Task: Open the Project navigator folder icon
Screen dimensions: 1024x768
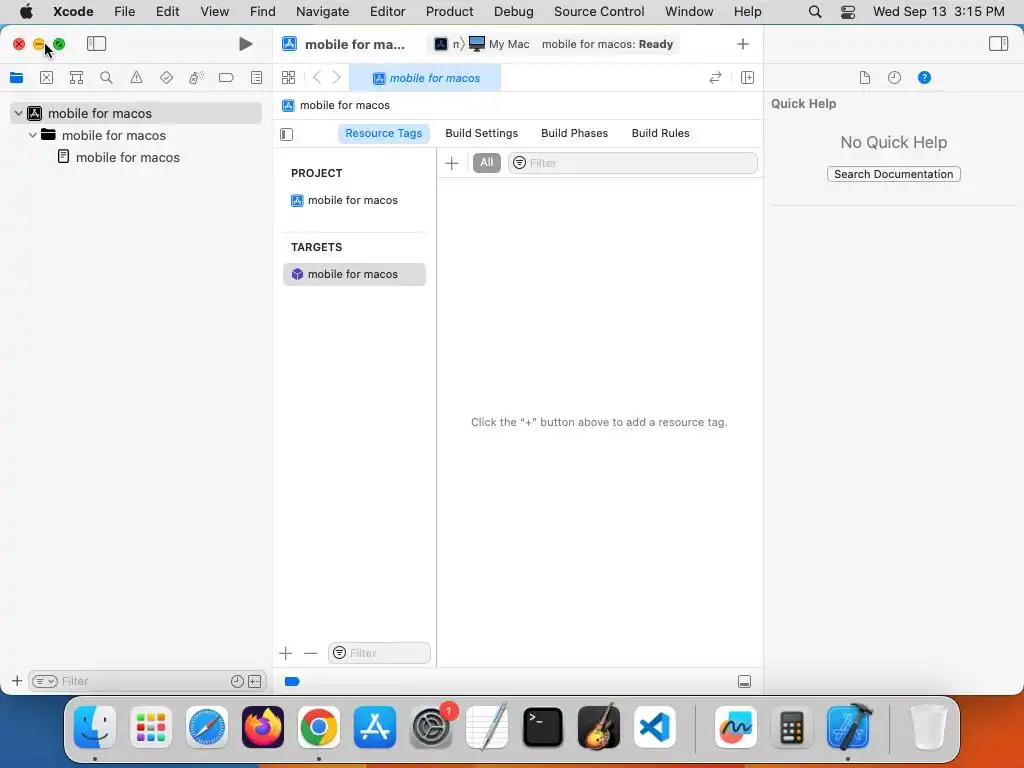Action: coord(16,78)
